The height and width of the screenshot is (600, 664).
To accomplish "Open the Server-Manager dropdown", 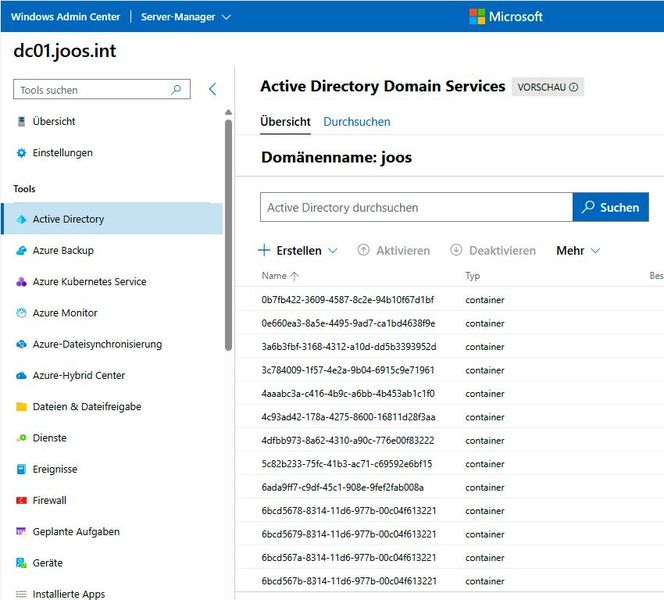I will tap(185, 17).
